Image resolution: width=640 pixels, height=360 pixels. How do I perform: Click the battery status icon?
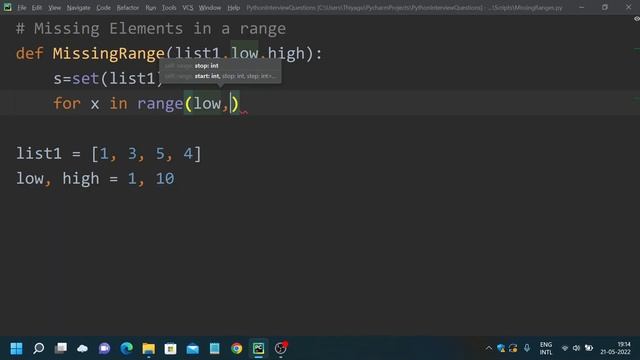[x=589, y=348]
